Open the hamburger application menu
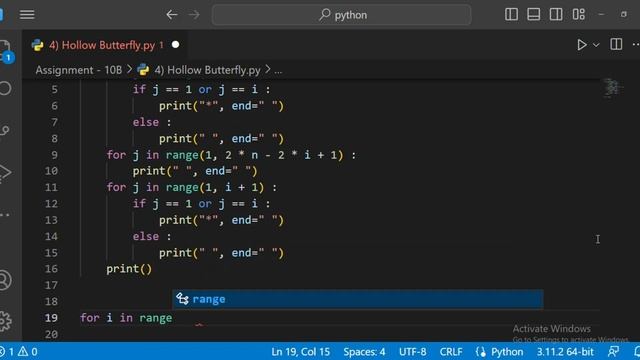 tap(27, 15)
